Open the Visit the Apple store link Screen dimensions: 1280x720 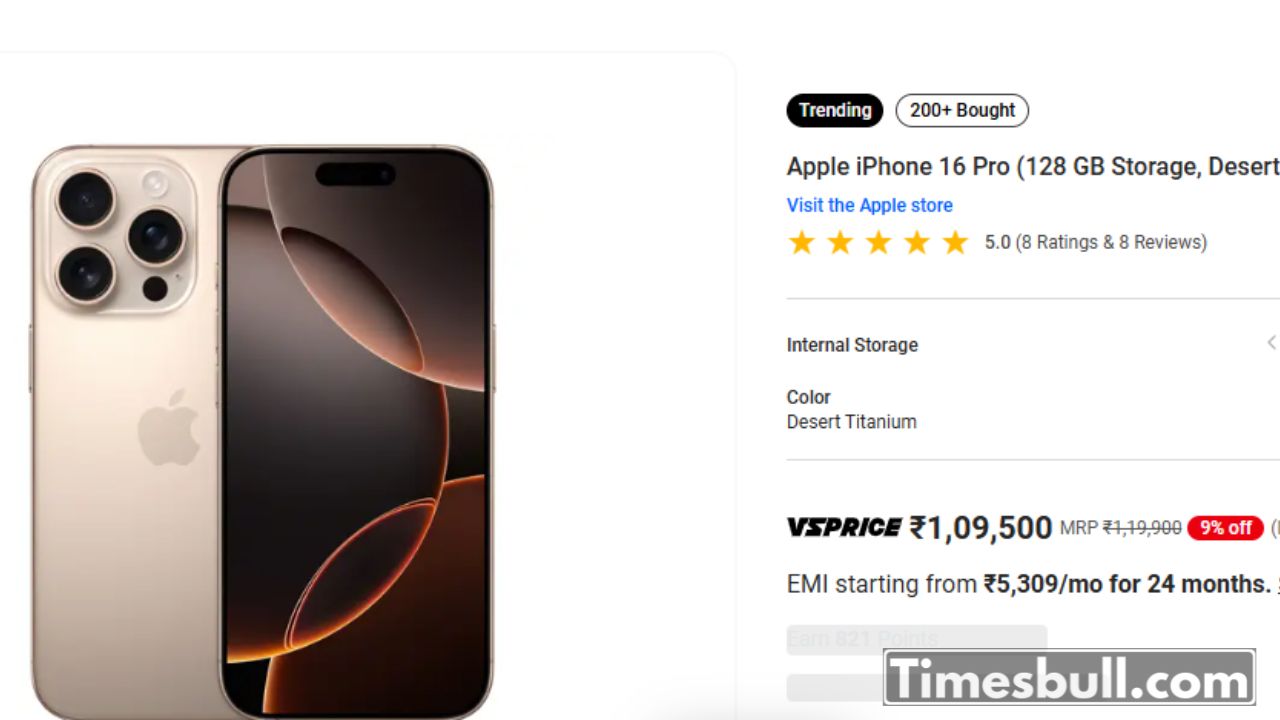tap(869, 205)
